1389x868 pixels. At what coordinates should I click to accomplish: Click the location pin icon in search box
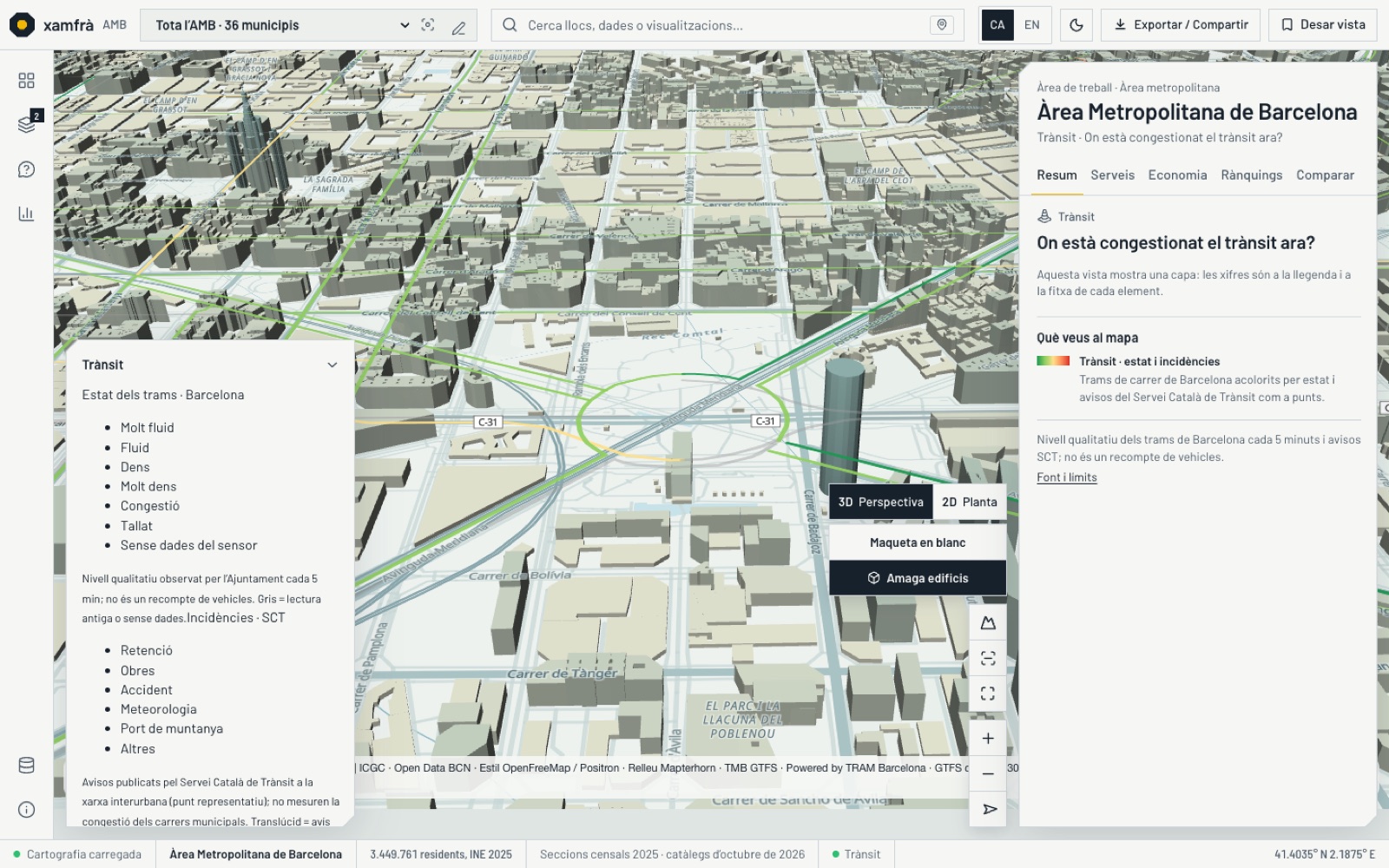[942, 25]
